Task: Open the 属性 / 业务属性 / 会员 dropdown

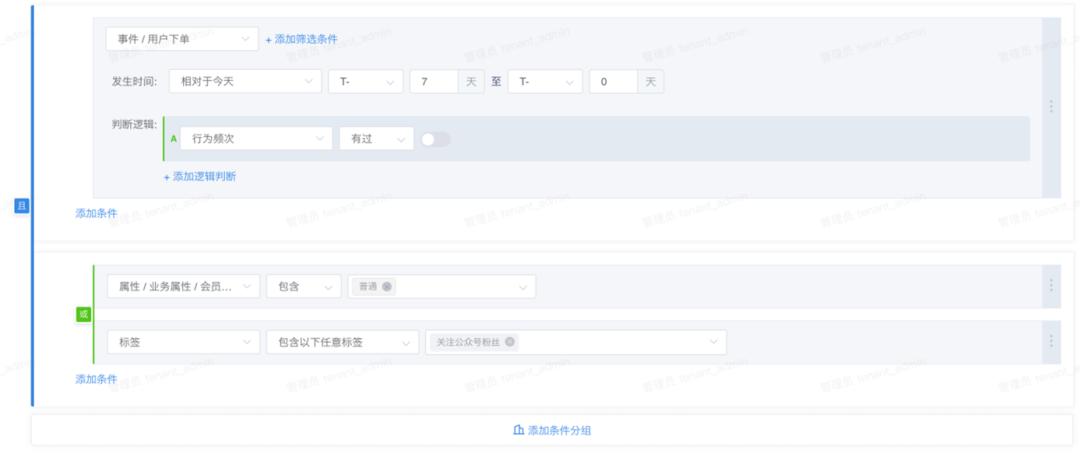Action: pyautogui.click(x=183, y=287)
